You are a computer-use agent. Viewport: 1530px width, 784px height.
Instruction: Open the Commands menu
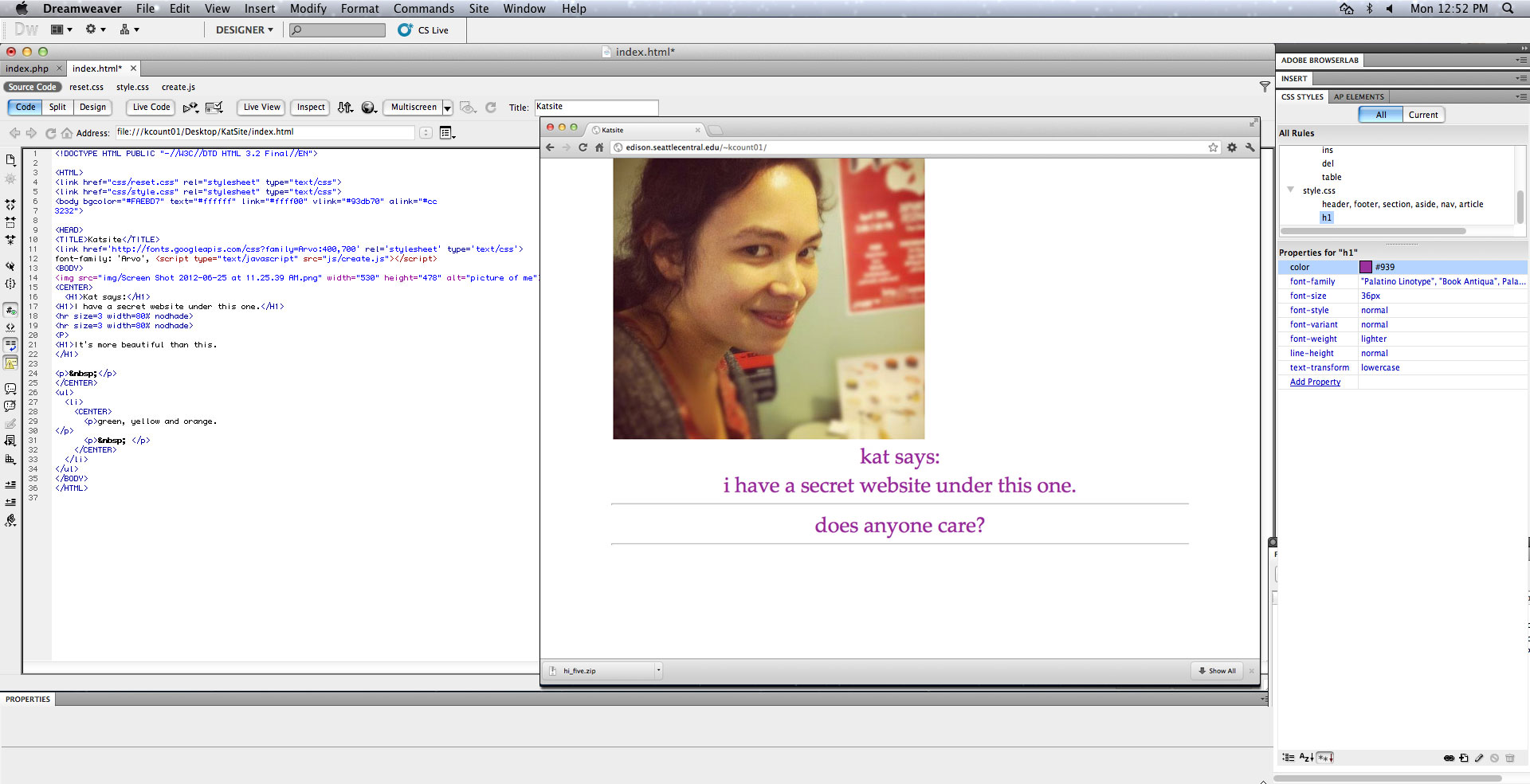coord(423,9)
